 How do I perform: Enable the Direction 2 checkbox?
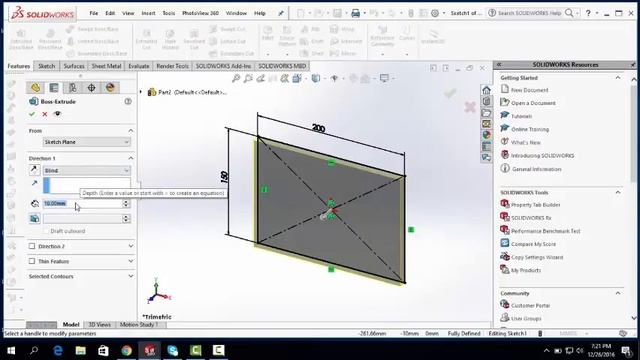click(32, 246)
